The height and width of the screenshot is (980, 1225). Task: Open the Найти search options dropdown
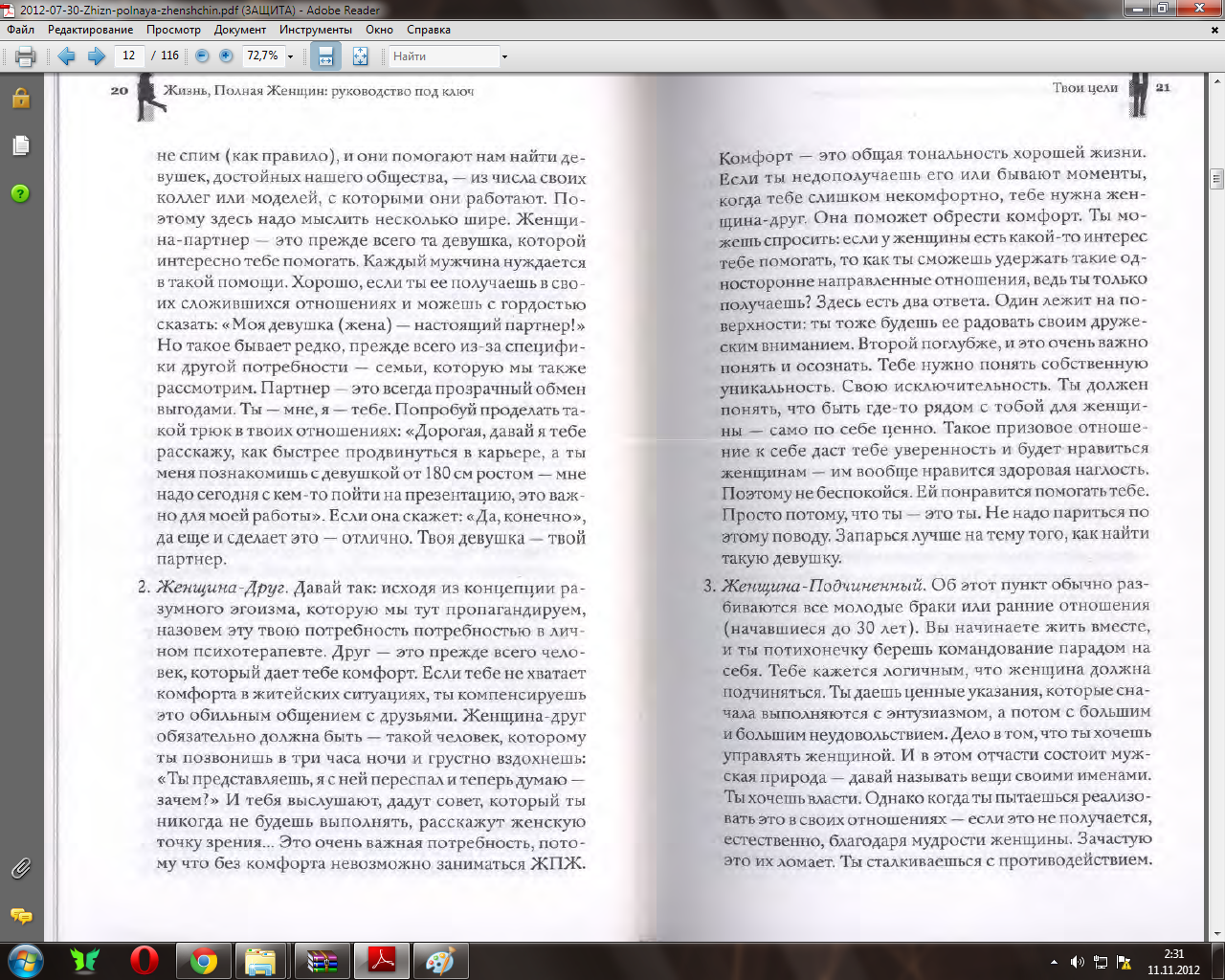pyautogui.click(x=504, y=56)
